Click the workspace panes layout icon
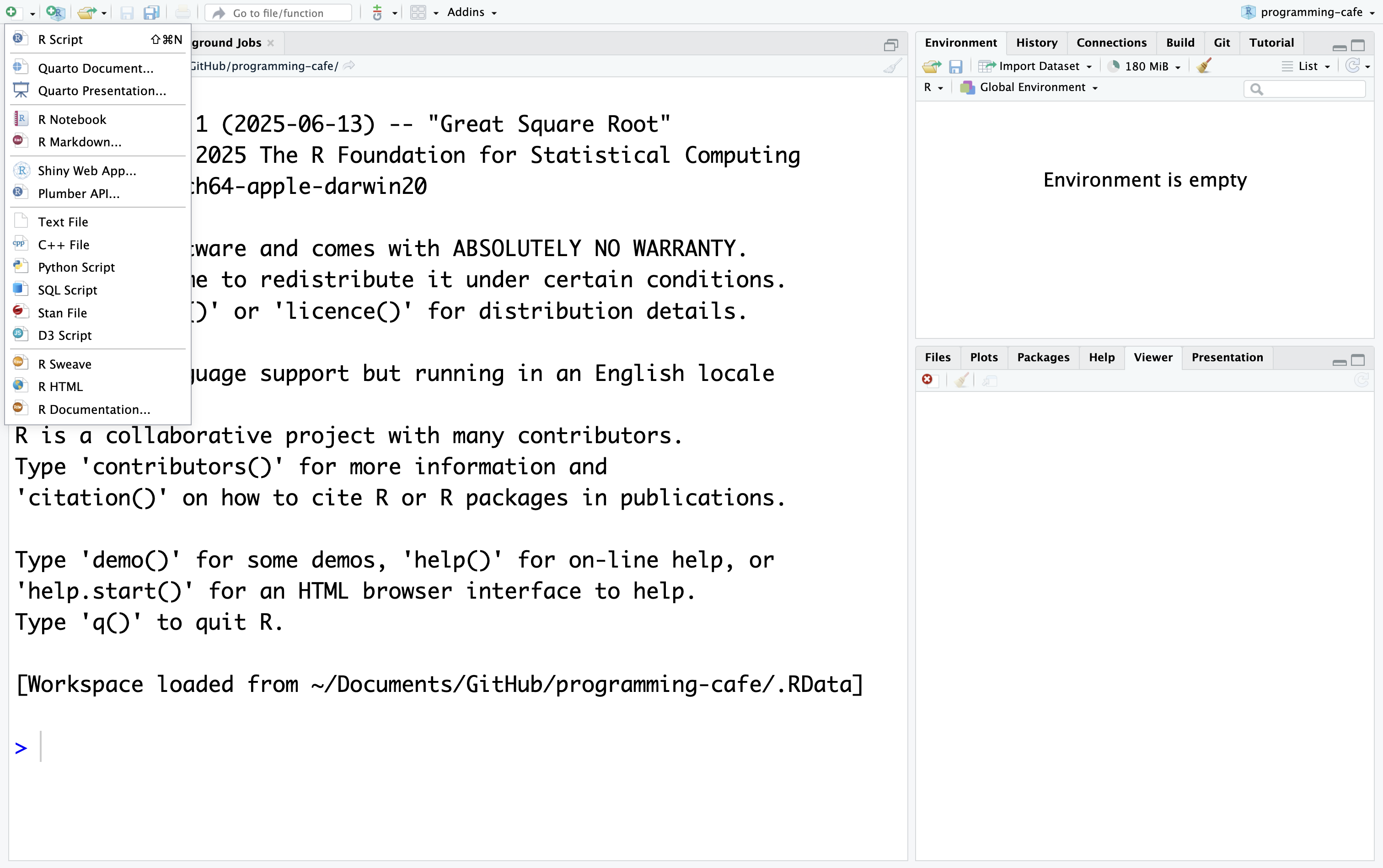 (418, 13)
